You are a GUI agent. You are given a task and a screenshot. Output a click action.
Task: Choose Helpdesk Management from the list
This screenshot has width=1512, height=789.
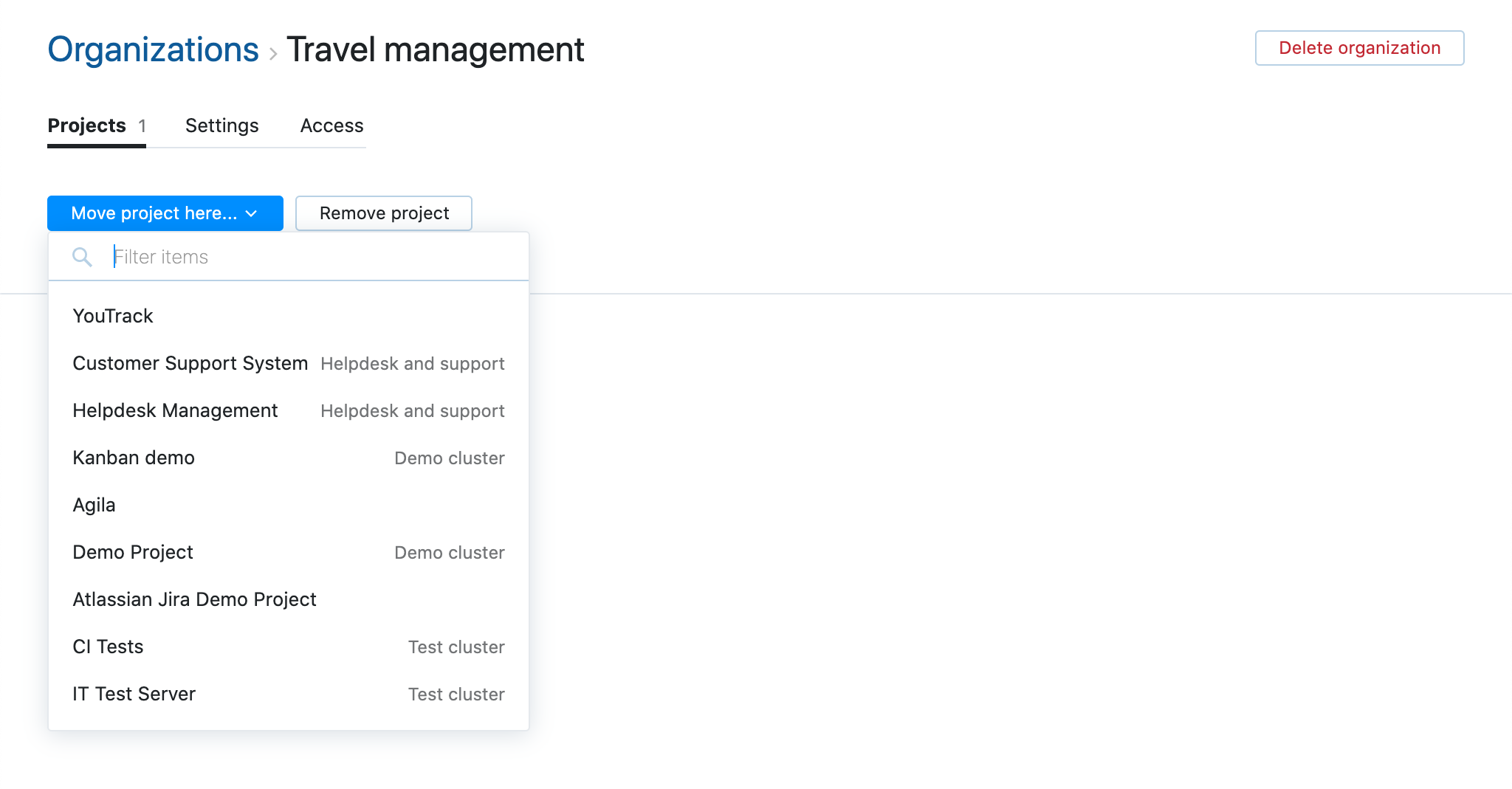[175, 410]
